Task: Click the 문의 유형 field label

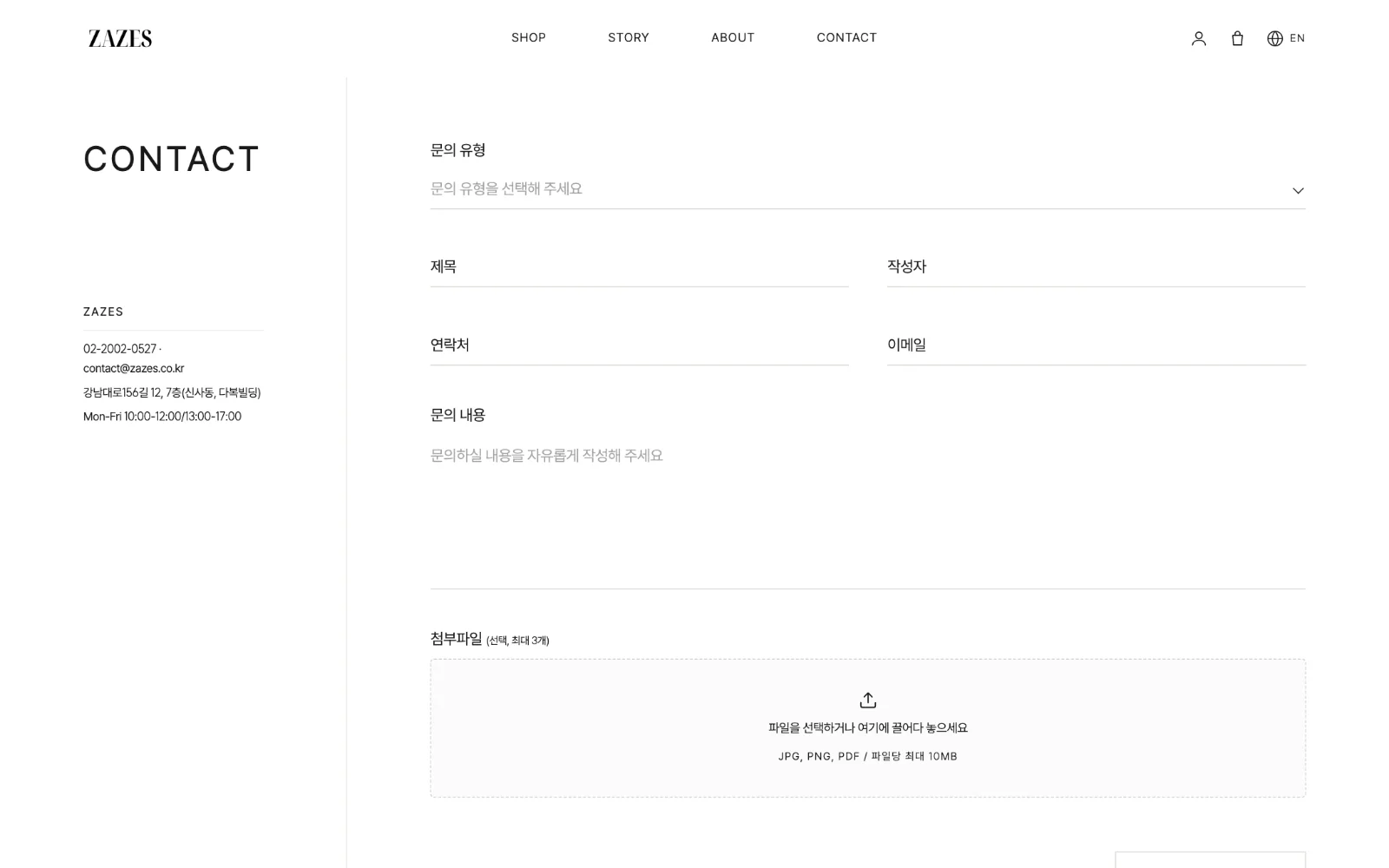Action: [458, 150]
